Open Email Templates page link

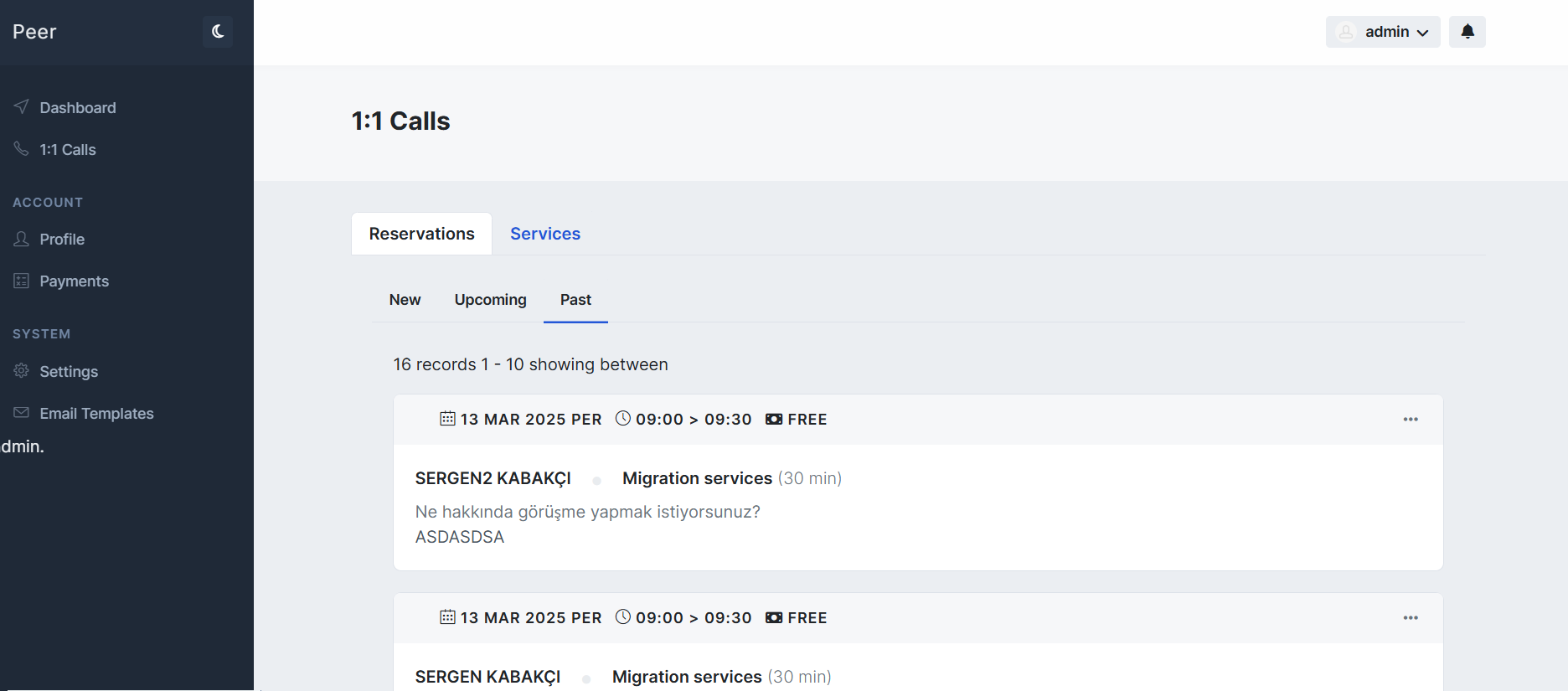pos(96,414)
